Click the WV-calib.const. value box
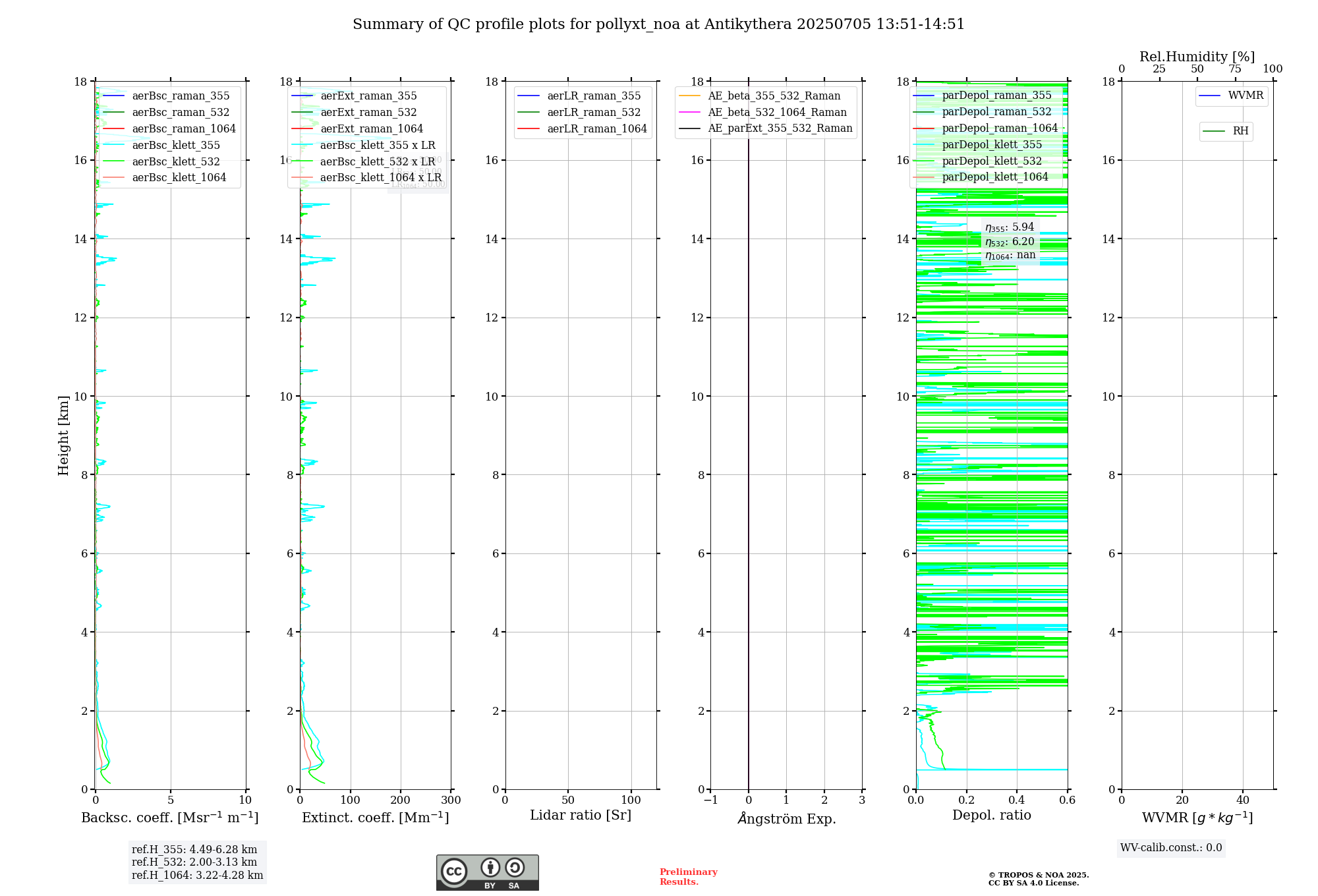 click(1170, 848)
